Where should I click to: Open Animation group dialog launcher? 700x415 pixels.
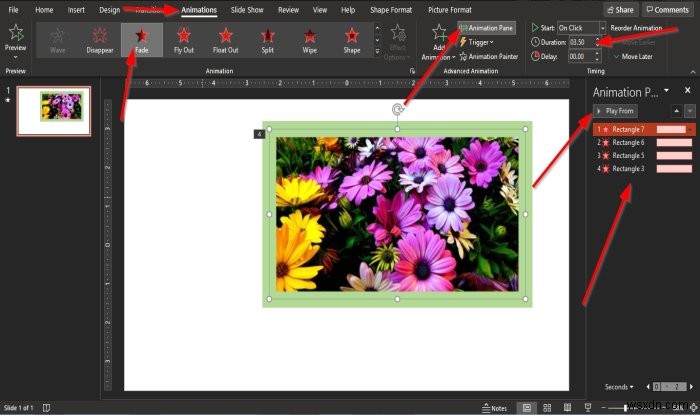[412, 71]
